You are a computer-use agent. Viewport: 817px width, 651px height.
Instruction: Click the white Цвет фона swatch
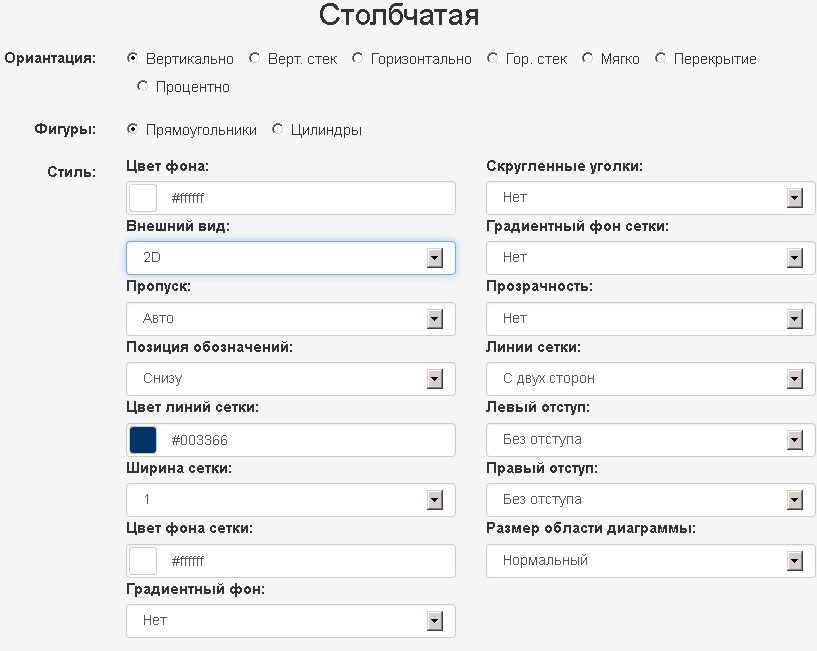143,198
